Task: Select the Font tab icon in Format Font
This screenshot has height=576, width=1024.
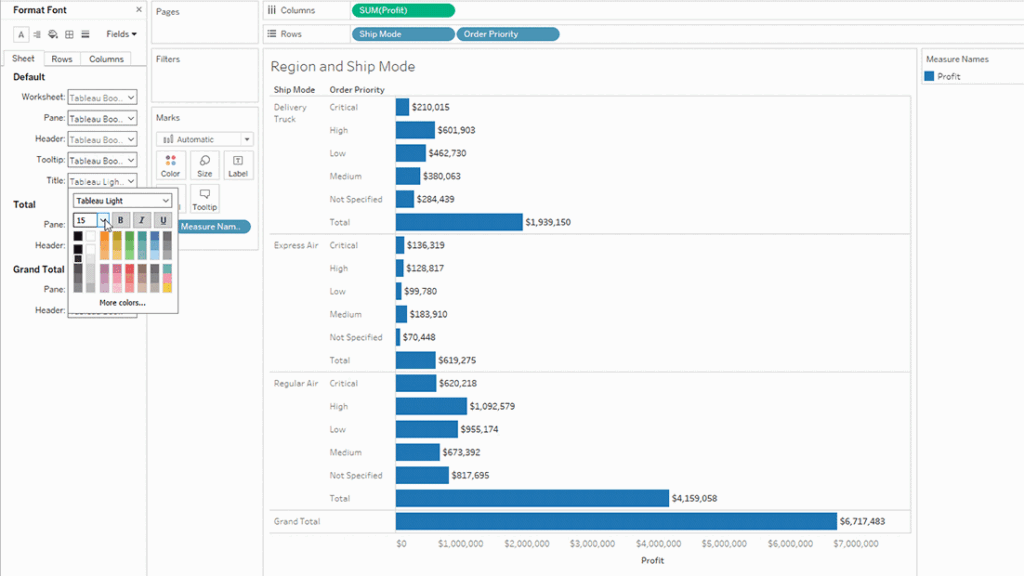Action: pos(21,34)
